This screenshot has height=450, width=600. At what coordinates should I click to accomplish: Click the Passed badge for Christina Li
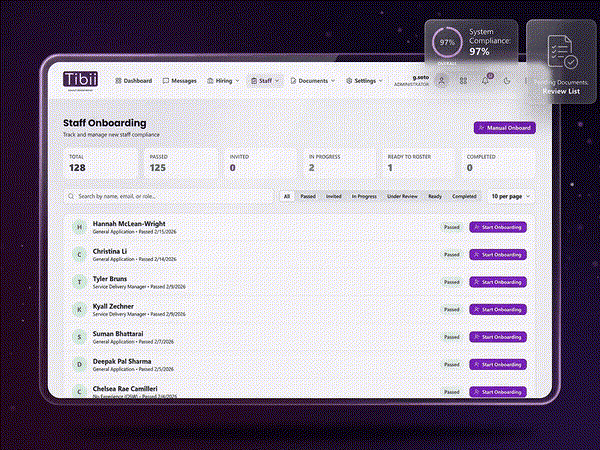[x=452, y=254]
